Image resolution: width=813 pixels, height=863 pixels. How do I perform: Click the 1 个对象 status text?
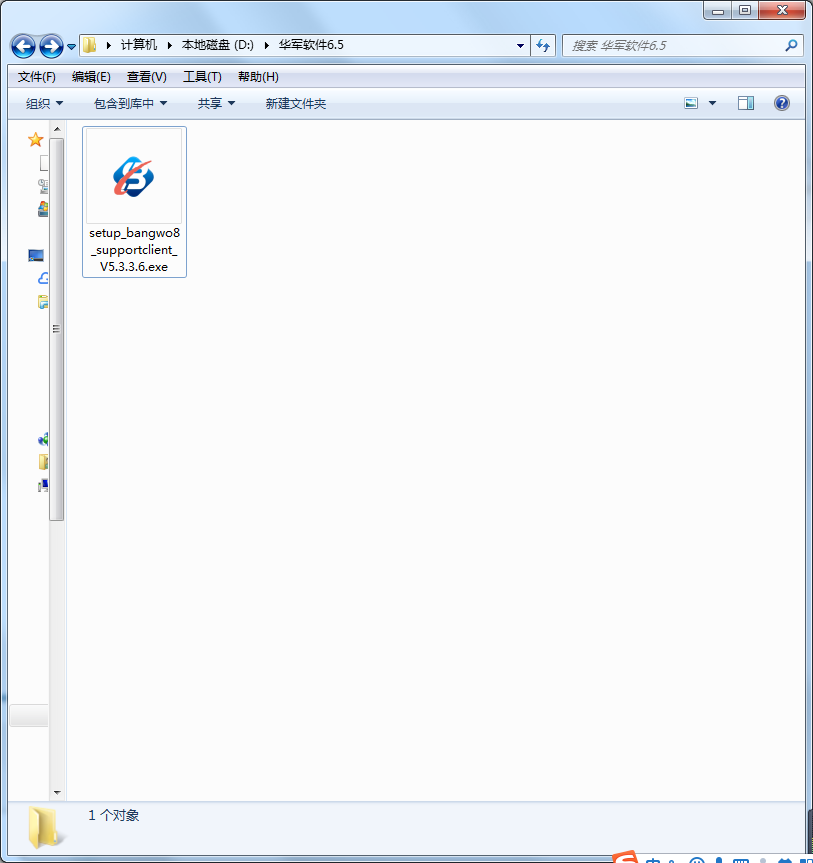tap(113, 815)
